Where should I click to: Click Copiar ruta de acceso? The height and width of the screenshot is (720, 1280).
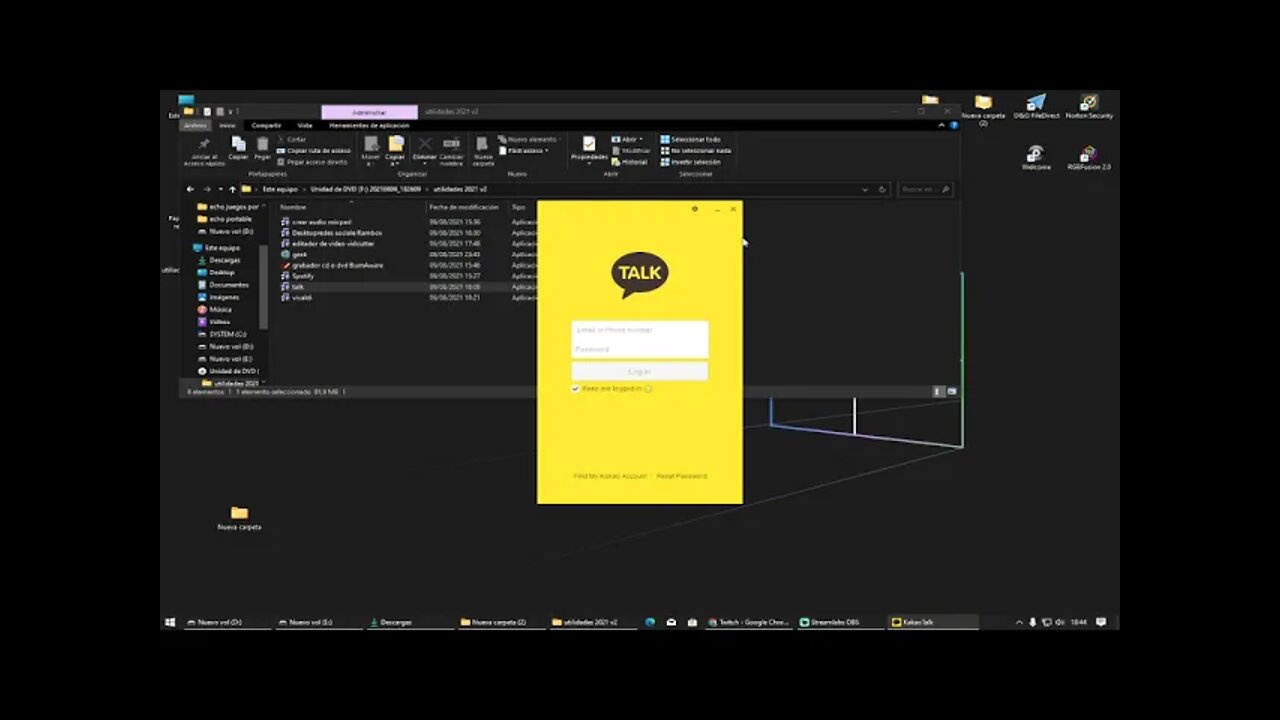point(314,150)
